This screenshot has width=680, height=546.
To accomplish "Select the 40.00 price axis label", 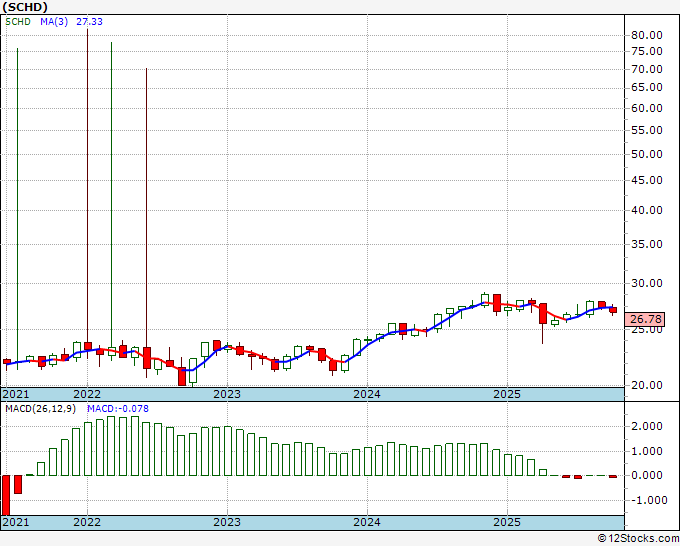I will 647,210.
